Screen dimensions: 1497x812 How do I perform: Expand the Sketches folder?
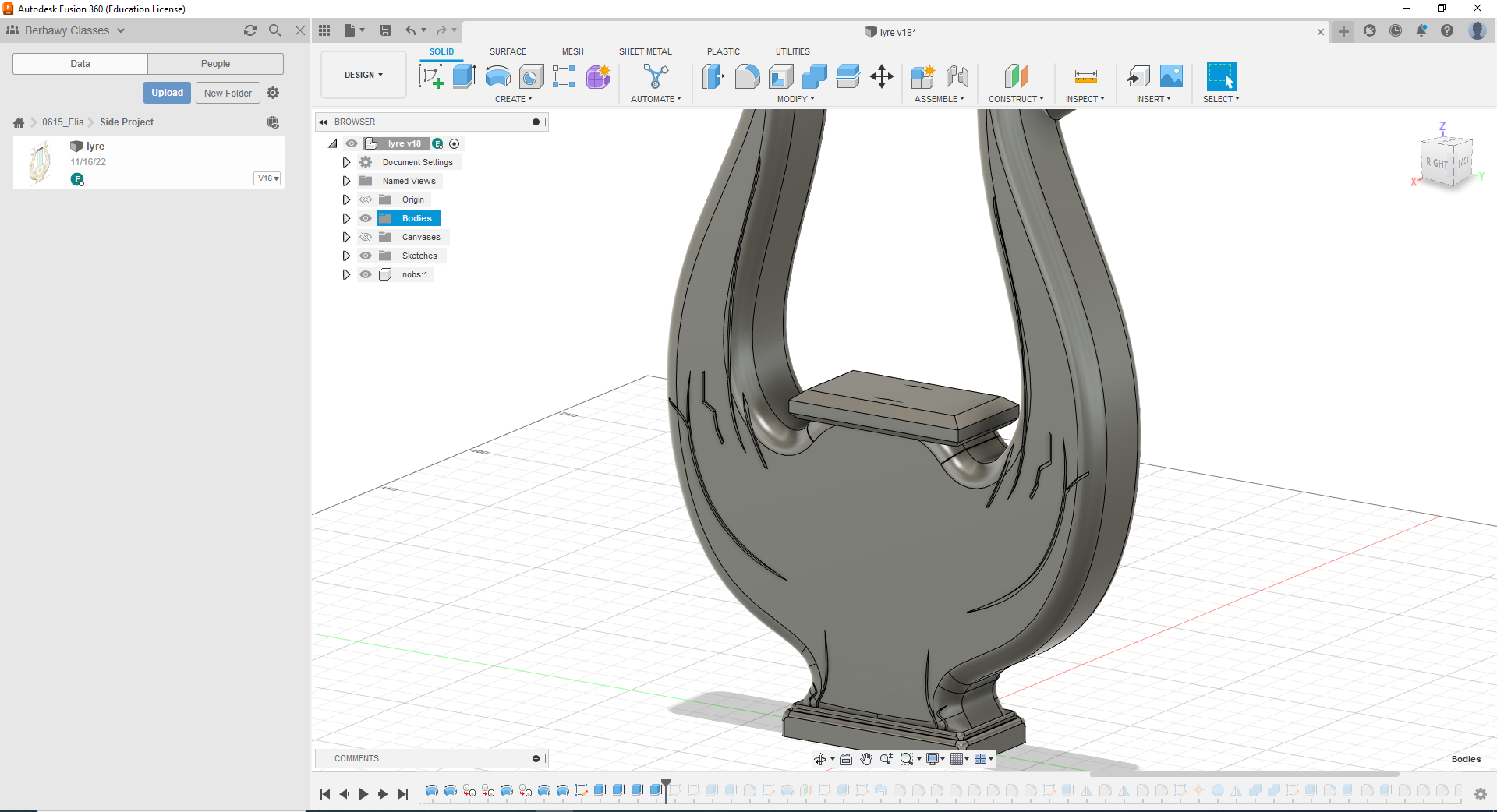click(x=346, y=256)
